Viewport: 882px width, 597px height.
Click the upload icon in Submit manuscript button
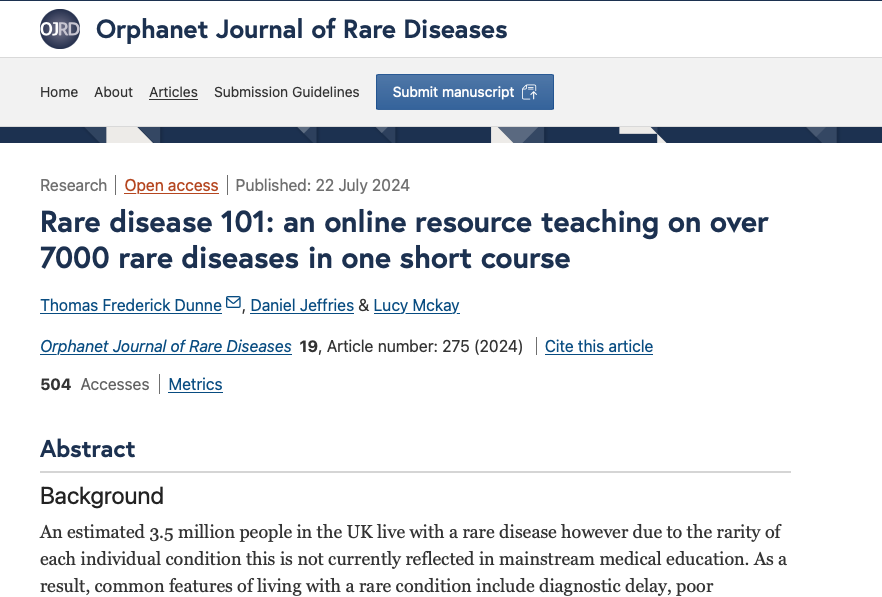pyautogui.click(x=529, y=92)
